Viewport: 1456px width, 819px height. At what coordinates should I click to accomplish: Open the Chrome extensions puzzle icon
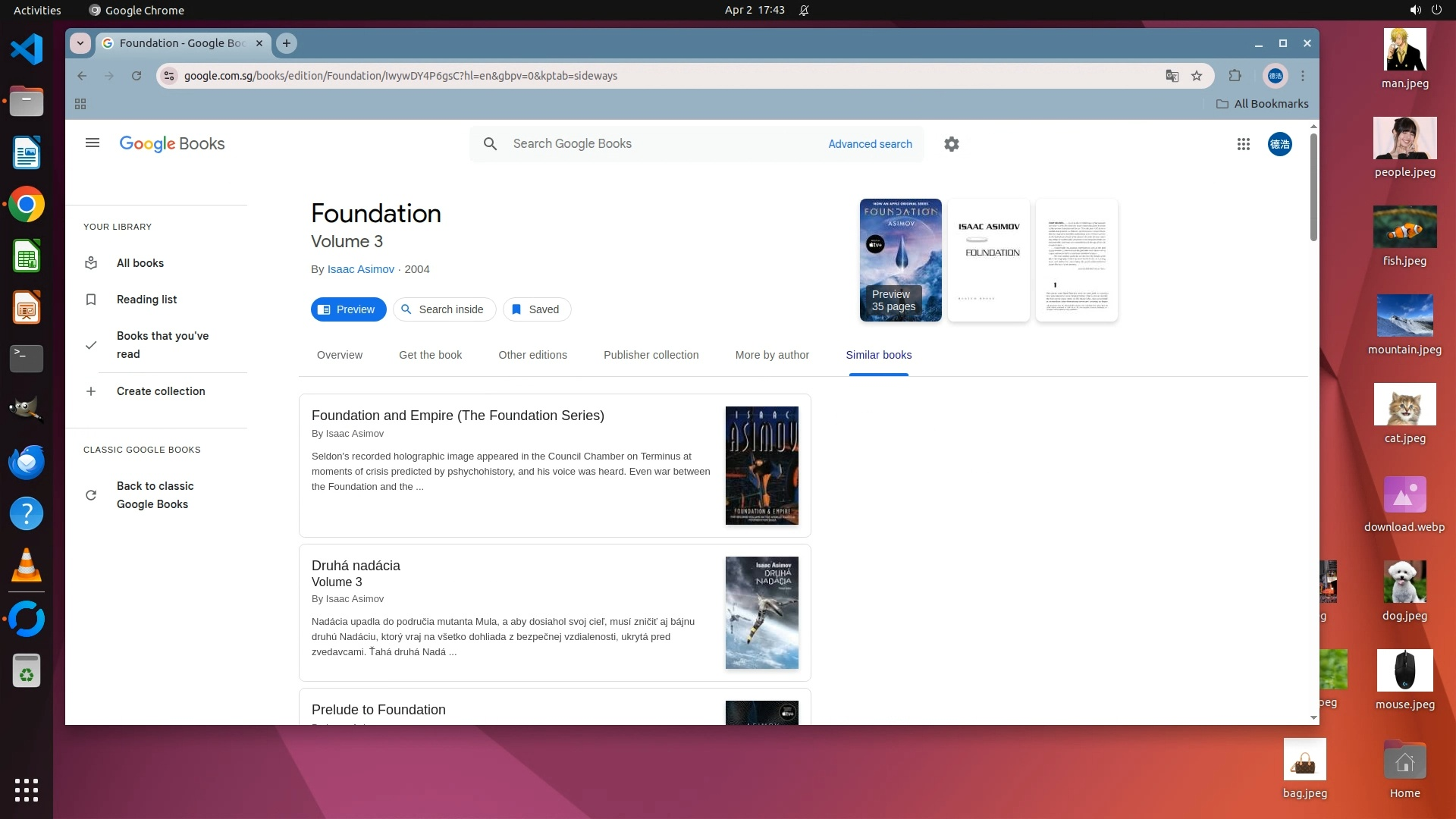coord(1235,76)
